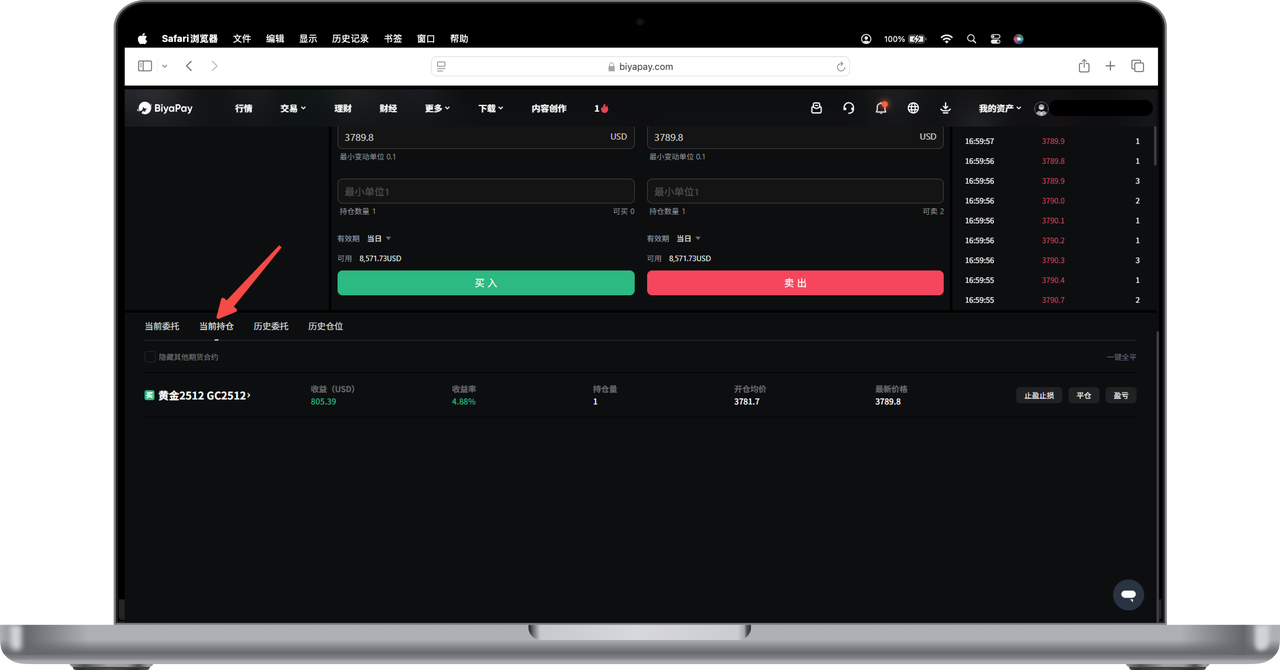Open the language globe icon
This screenshot has width=1280, height=670.
913,108
